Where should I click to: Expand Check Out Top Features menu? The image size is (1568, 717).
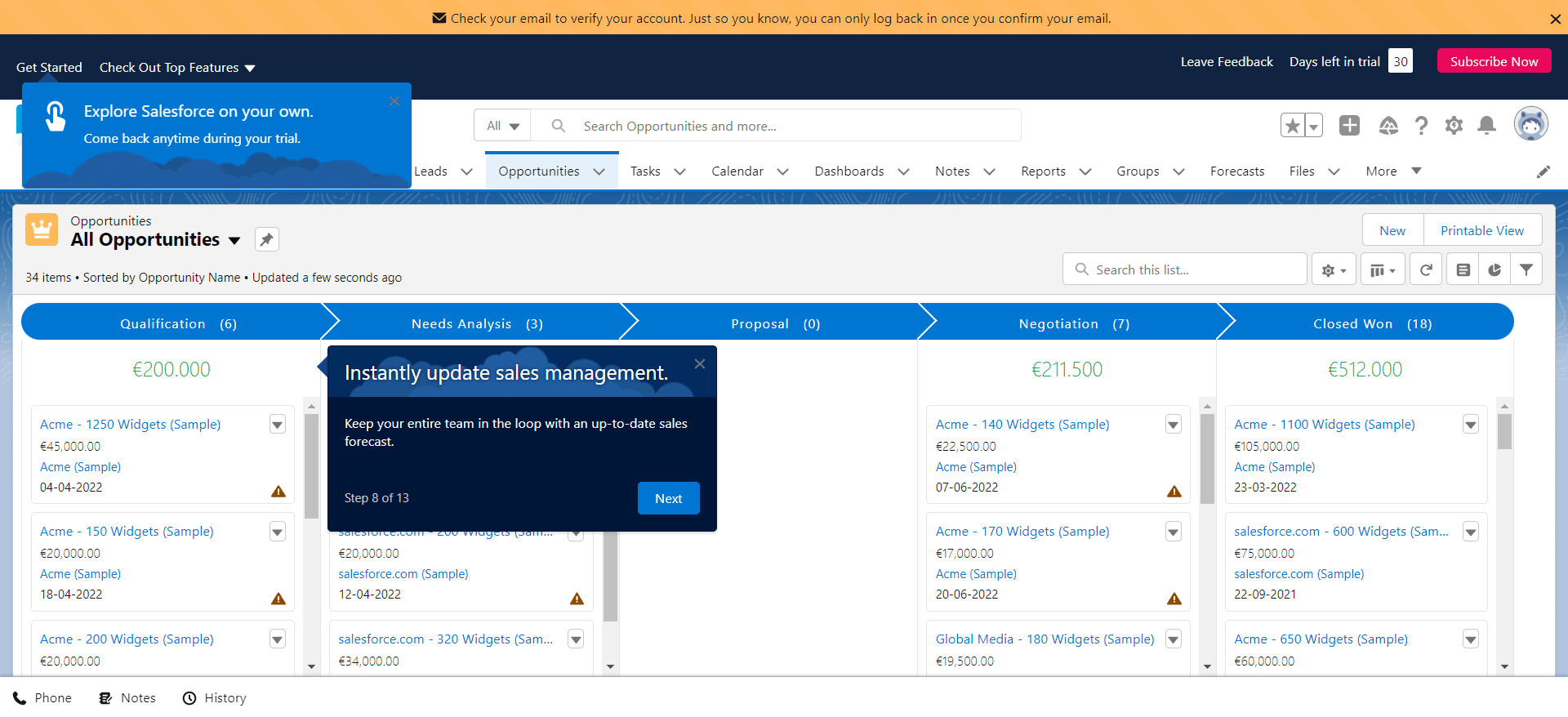[177, 68]
